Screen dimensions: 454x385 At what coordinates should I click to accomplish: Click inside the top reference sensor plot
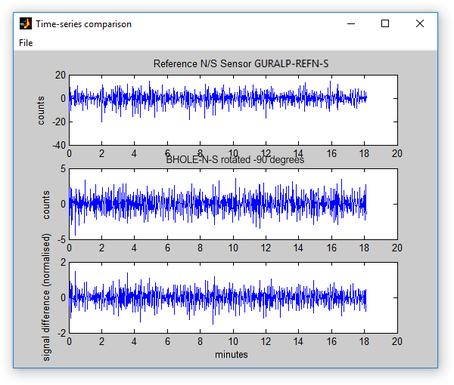(233, 110)
